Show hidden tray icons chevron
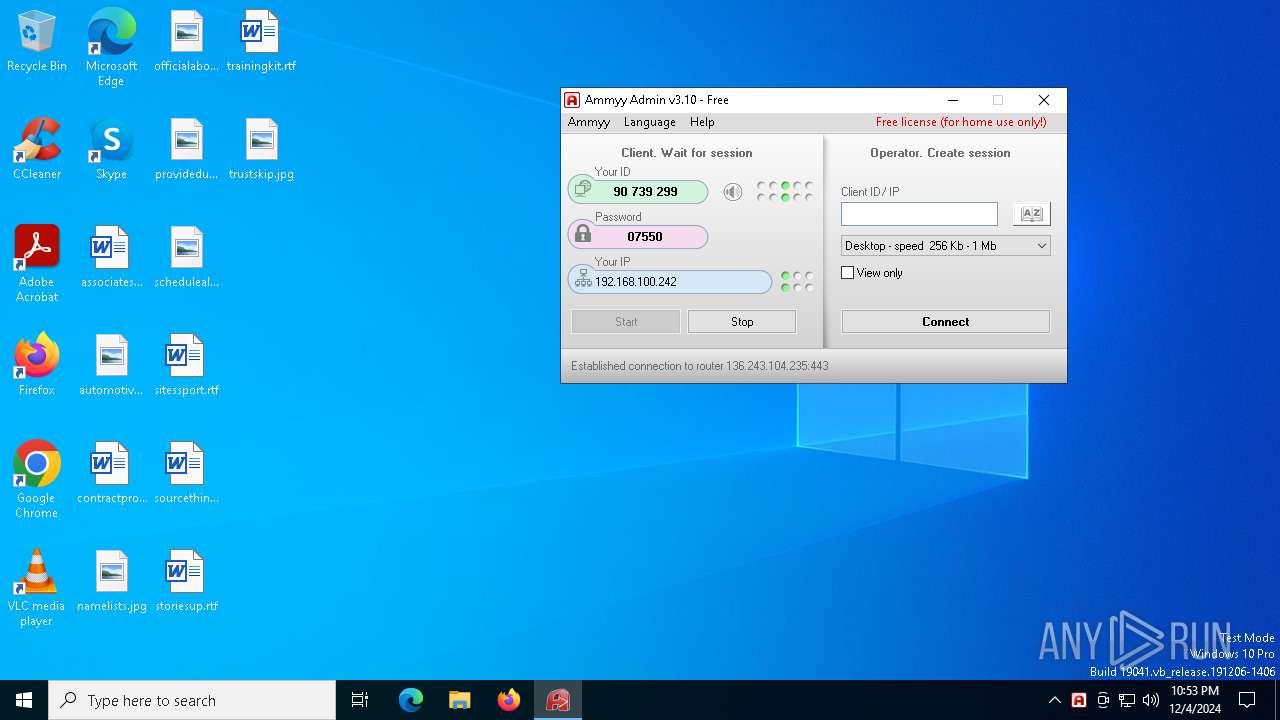 1055,700
